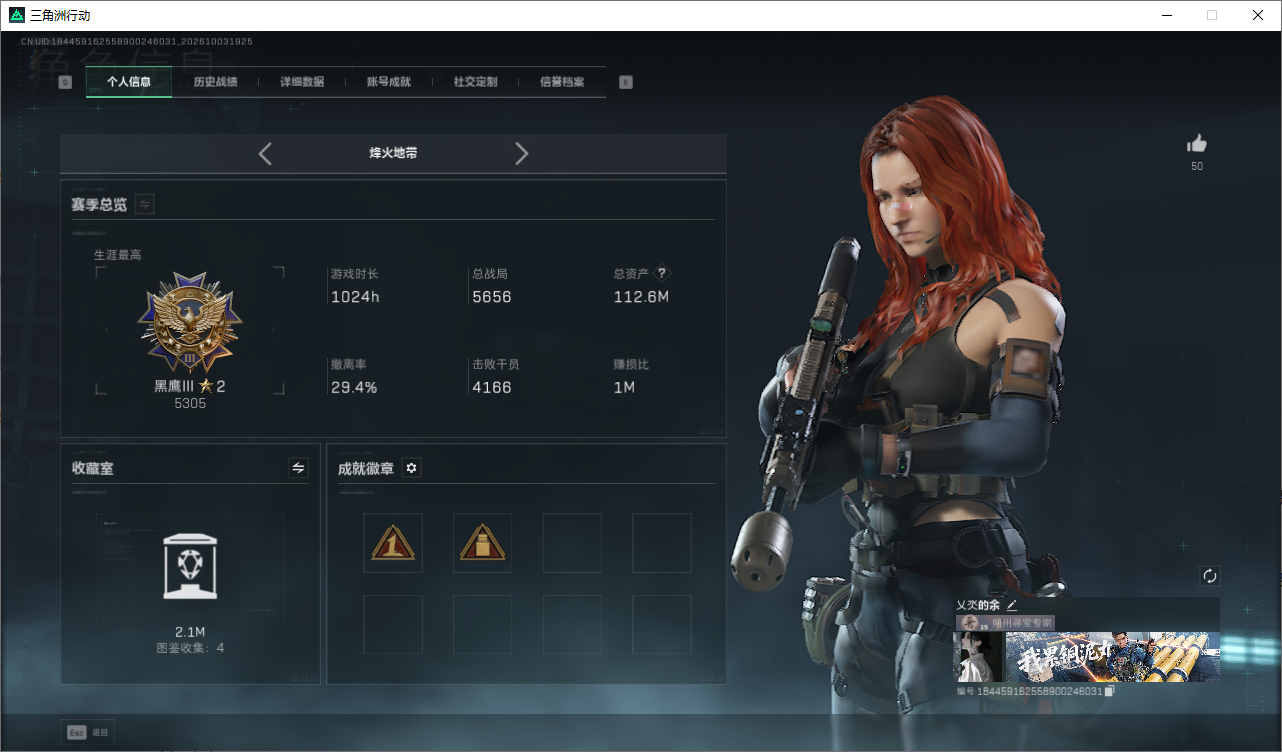1282x752 pixels.
Task: Click the first empty badge slot in bottom row
Action: [x=393, y=625]
